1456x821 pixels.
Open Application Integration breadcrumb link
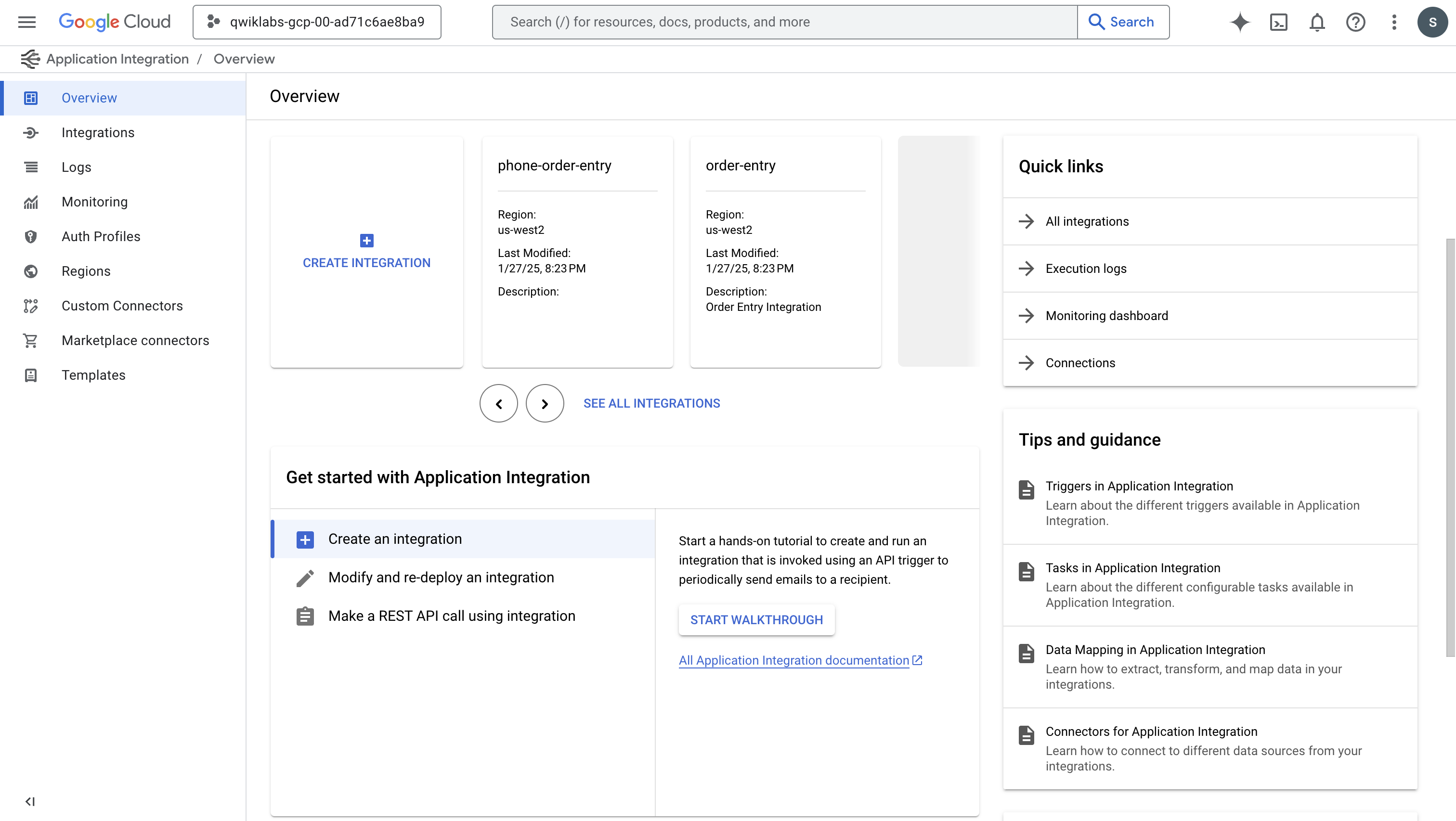click(x=117, y=59)
